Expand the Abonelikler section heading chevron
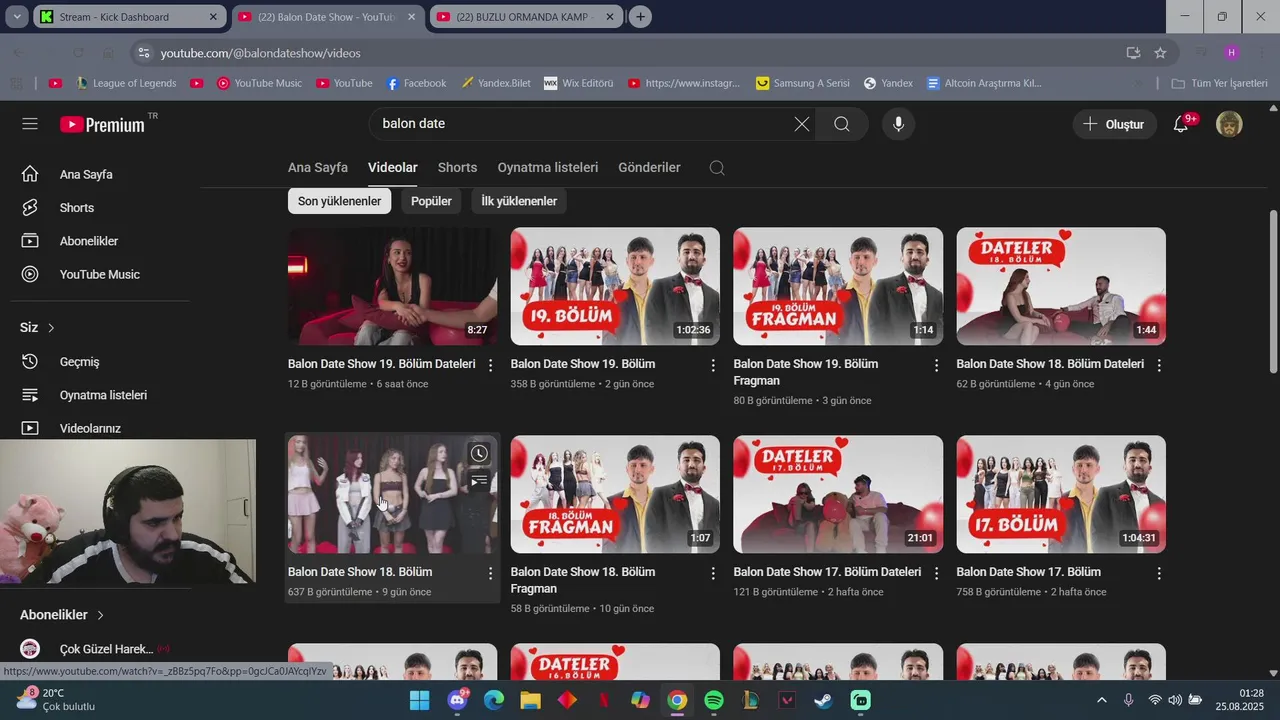 100,615
